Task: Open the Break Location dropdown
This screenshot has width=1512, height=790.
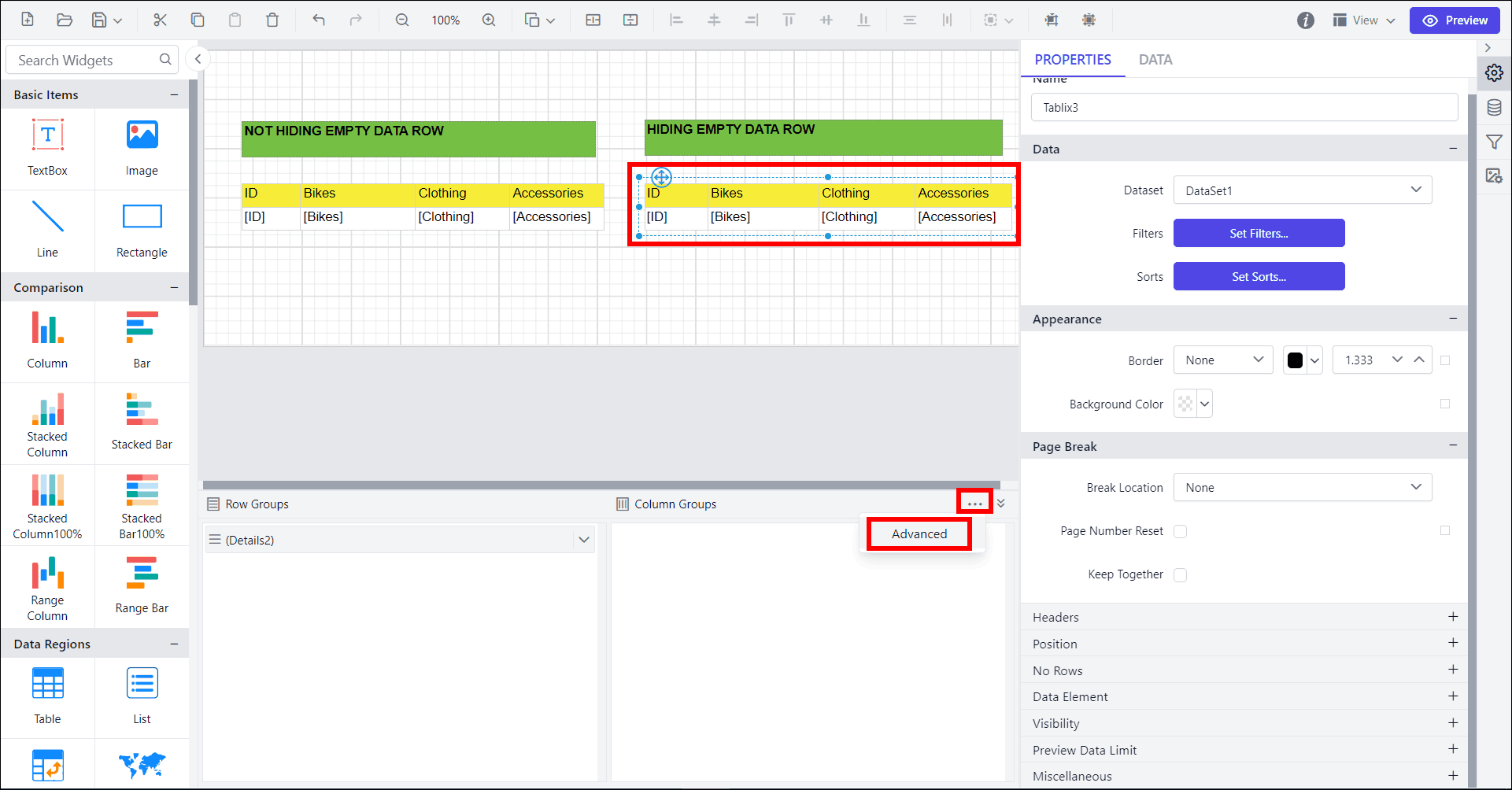Action: (1302, 488)
